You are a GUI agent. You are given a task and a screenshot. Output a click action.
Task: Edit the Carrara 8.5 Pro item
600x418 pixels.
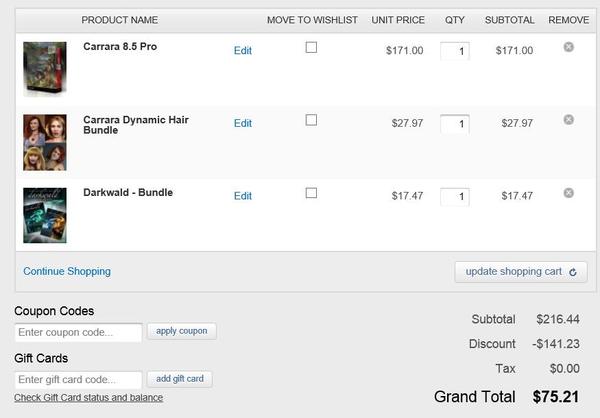[x=243, y=50]
